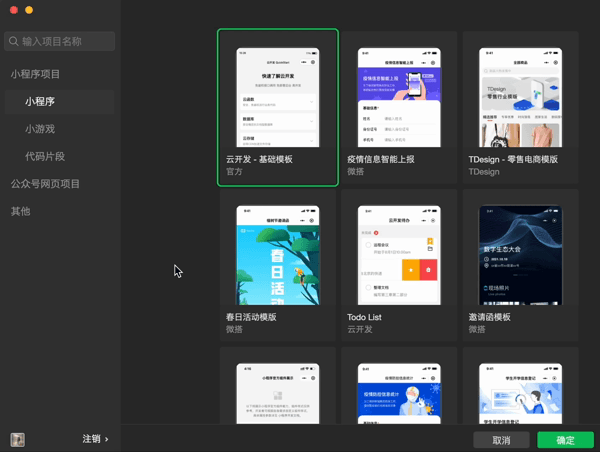
Task: Select 小游戏 in the sidebar
Action: click(x=40, y=129)
